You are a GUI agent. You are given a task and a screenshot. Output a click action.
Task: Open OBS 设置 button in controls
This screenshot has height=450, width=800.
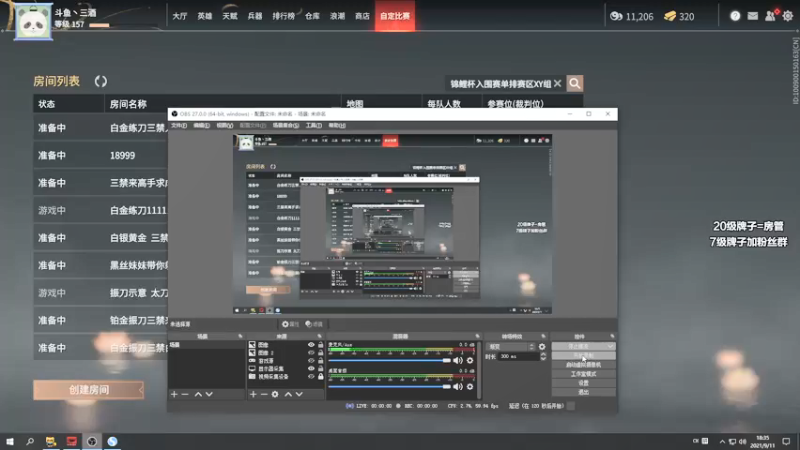pos(583,383)
